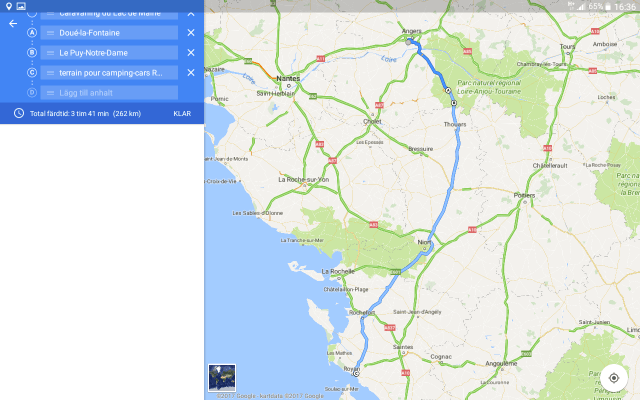This screenshot has height=400, width=640.
Task: Remove the Le Puy-Notre-Dame stop
Action: coord(190,53)
